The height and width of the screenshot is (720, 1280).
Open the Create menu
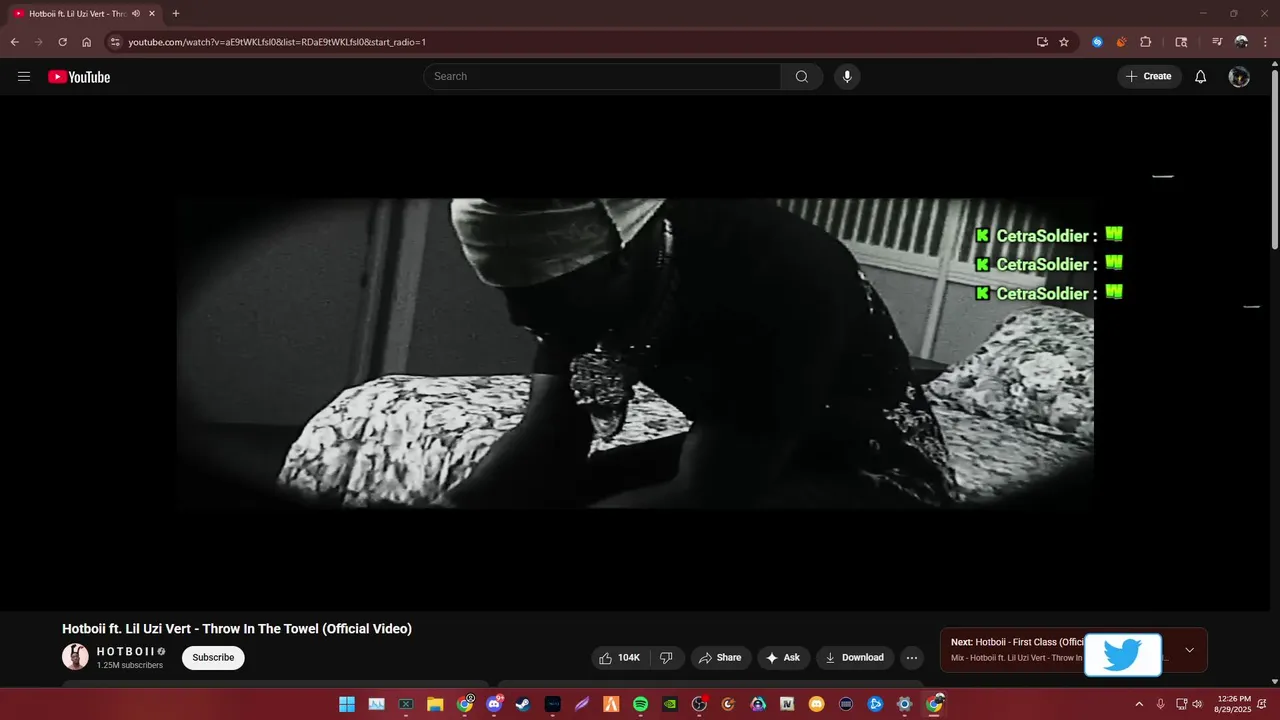[x=1149, y=77]
